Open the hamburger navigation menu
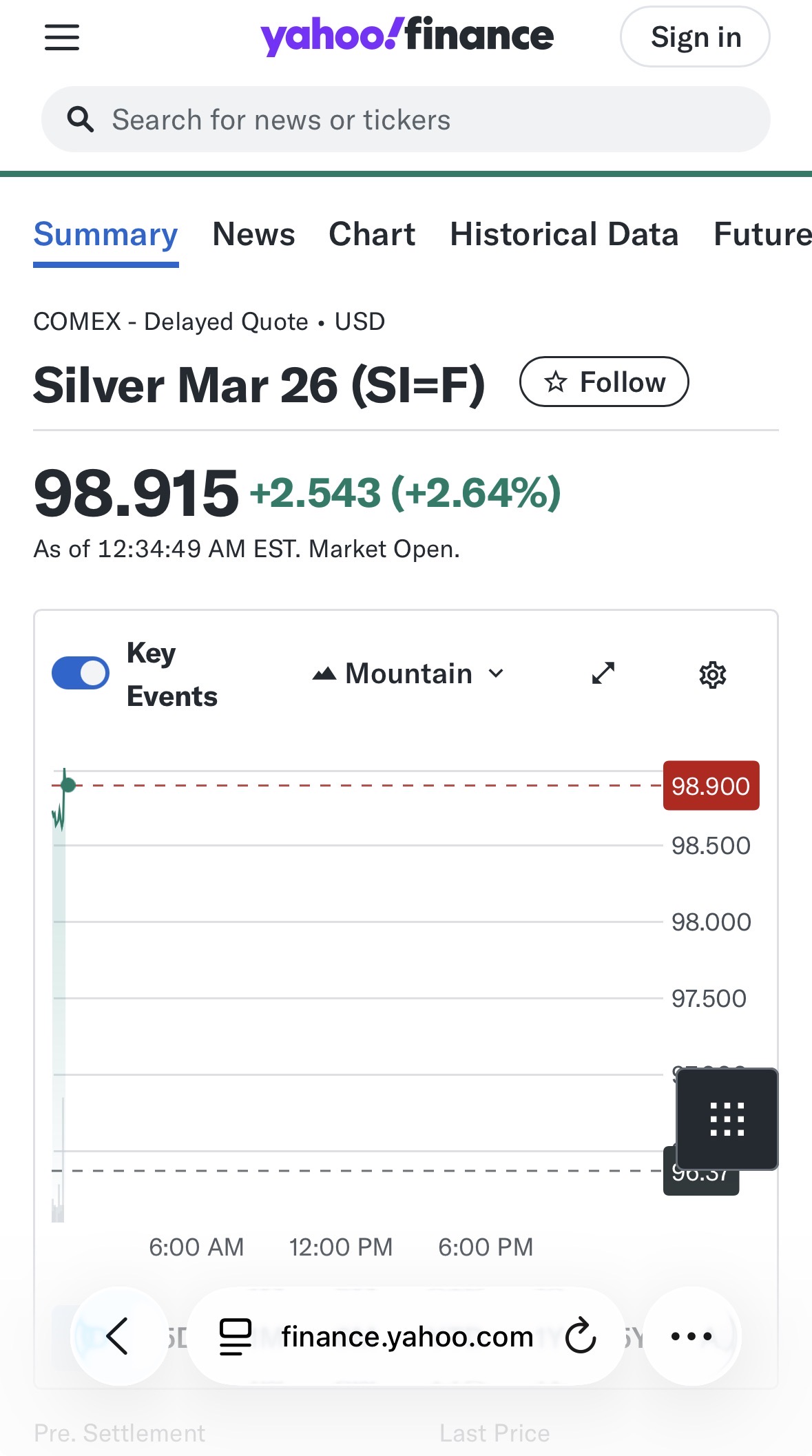Screen dimensions: 812x1456 [x=62, y=37]
